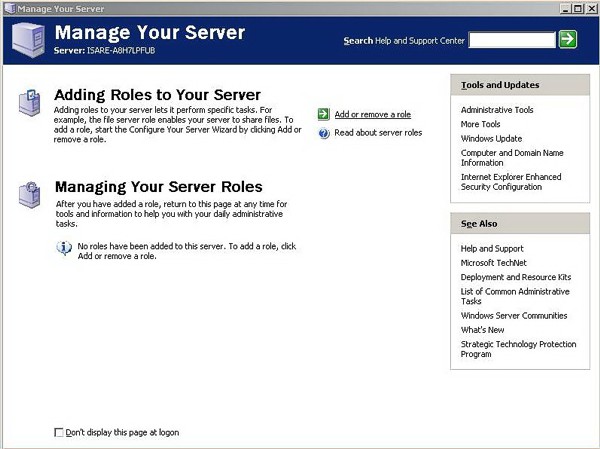This screenshot has width=600, height=449.
Task: Open List of Common Administrative Tasks
Action: click(x=515, y=296)
